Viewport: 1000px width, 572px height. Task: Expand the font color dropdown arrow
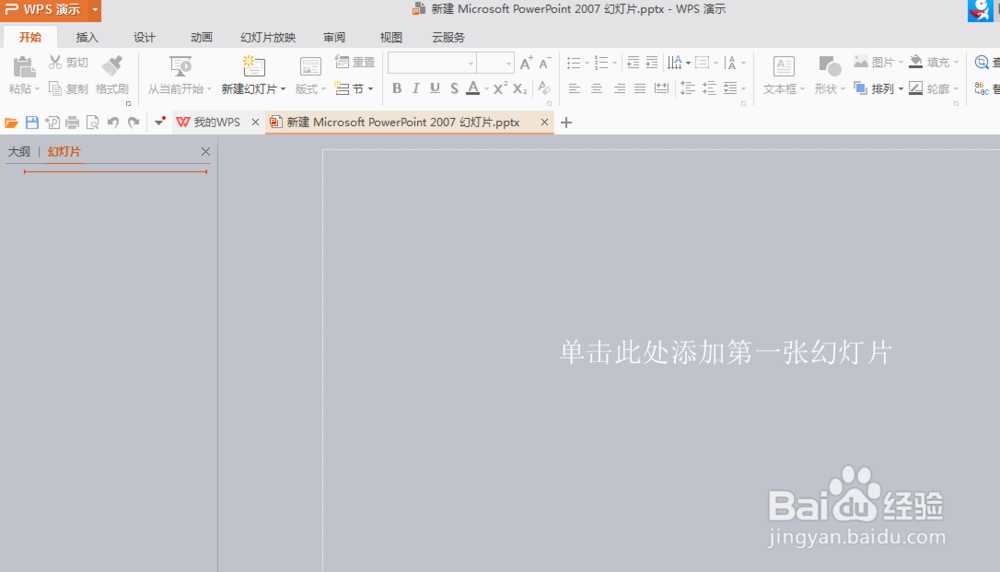pos(486,89)
